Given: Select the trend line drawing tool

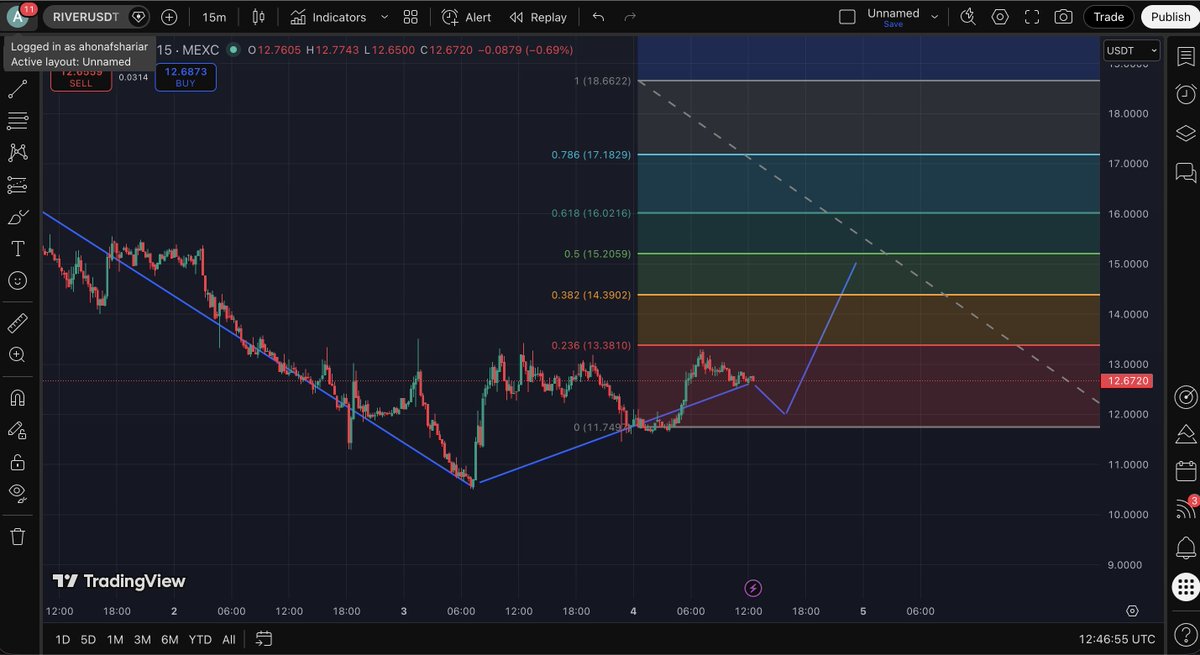Looking at the screenshot, I should 17,90.
